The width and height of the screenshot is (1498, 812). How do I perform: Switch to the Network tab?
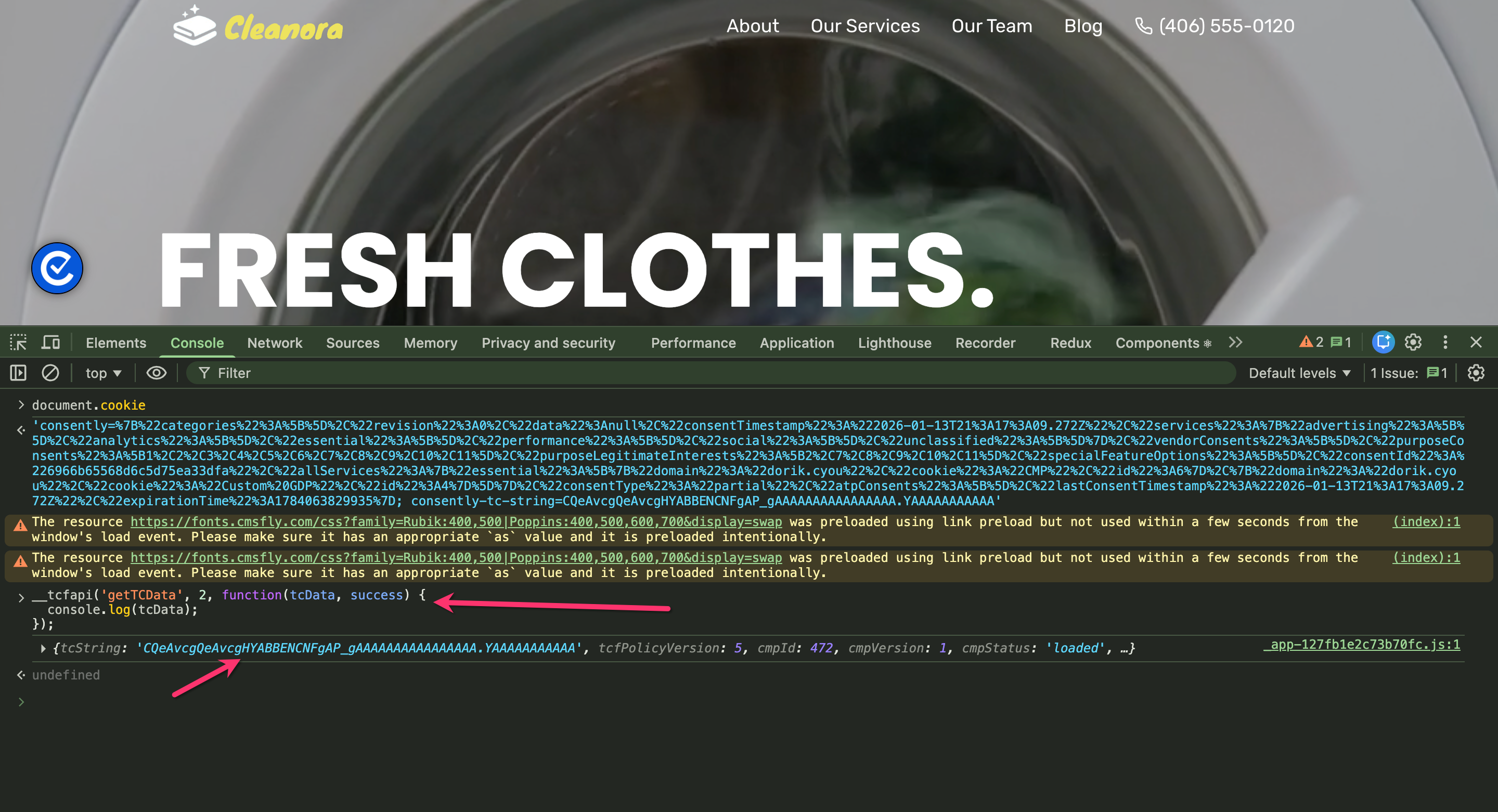click(x=275, y=343)
